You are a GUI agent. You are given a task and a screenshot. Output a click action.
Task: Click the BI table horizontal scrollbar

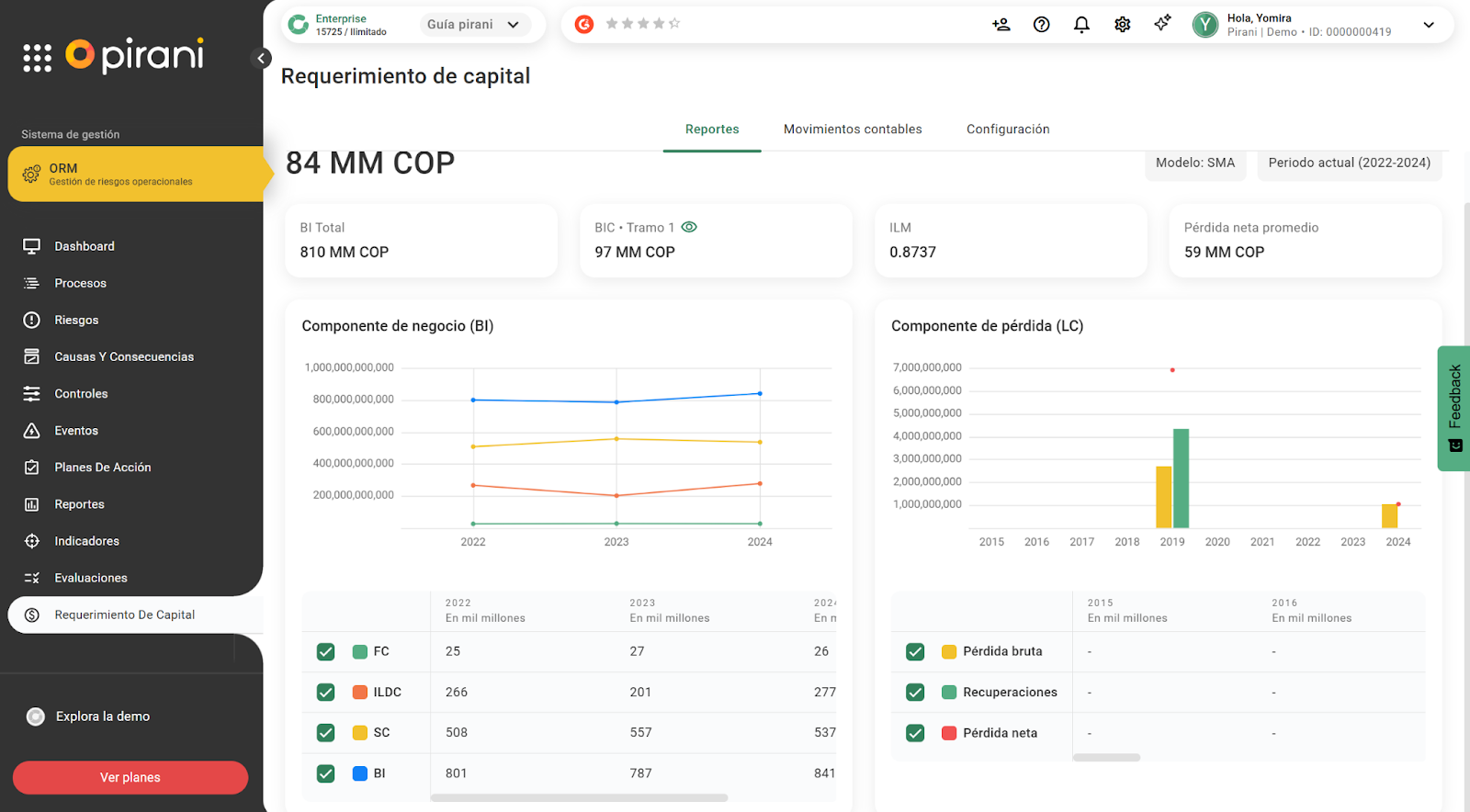pyautogui.click(x=579, y=797)
